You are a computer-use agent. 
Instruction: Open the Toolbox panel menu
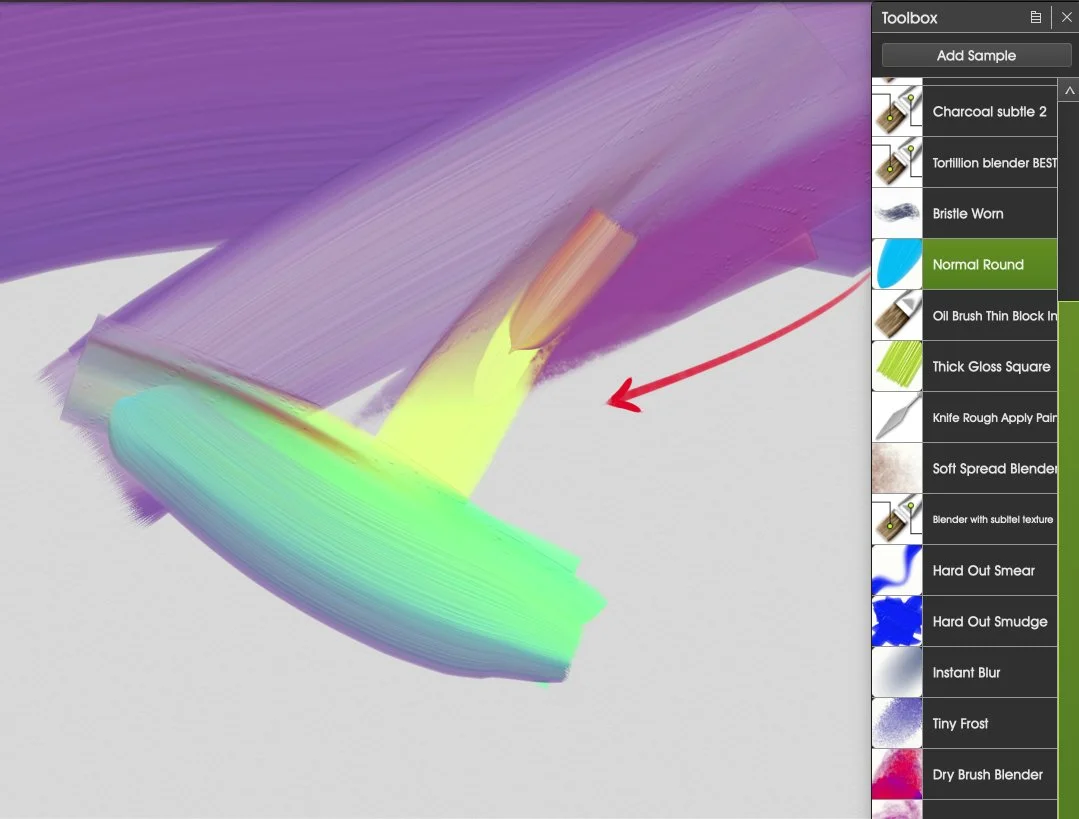[x=1035, y=17]
